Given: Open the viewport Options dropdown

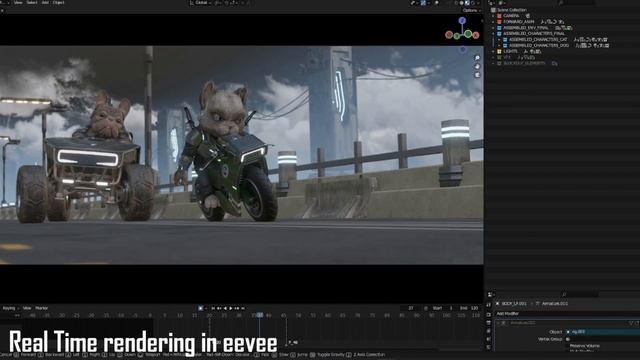Looking at the screenshot, I should click(471, 10).
